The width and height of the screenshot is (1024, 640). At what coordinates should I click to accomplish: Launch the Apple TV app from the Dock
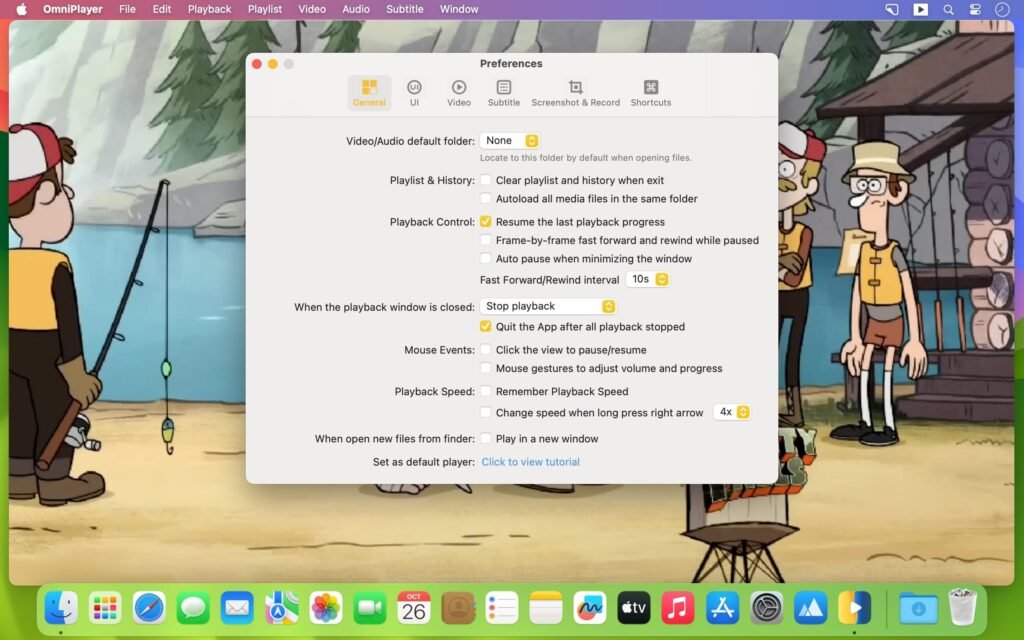[633, 607]
